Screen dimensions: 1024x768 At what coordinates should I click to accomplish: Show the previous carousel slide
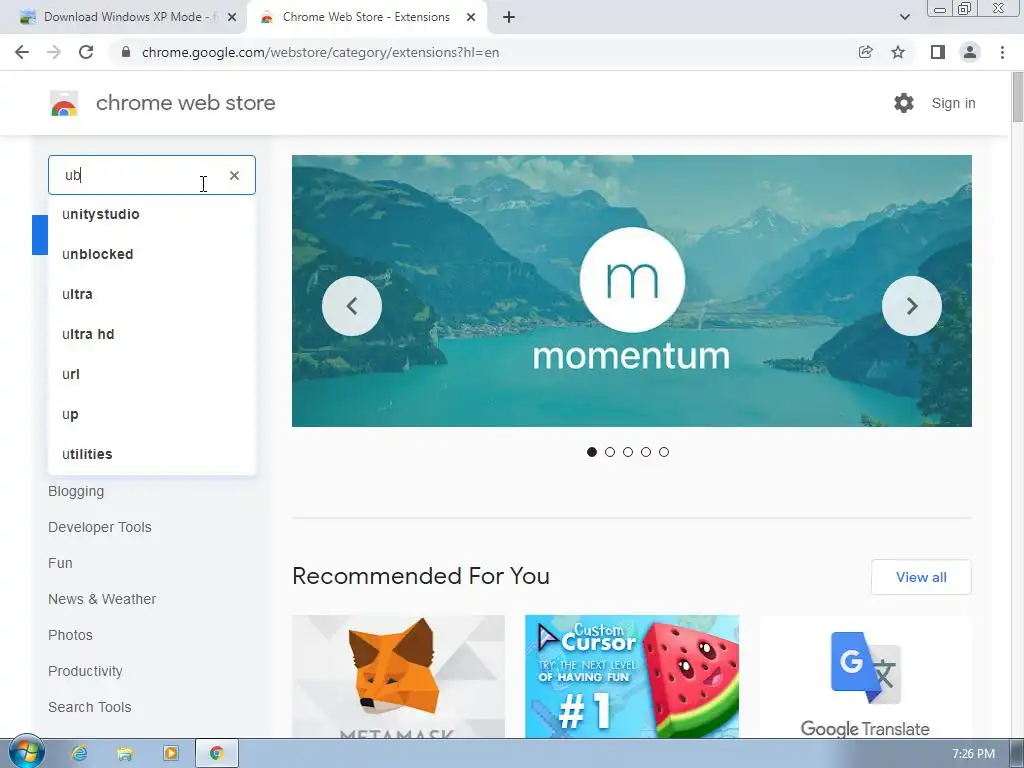pos(352,306)
